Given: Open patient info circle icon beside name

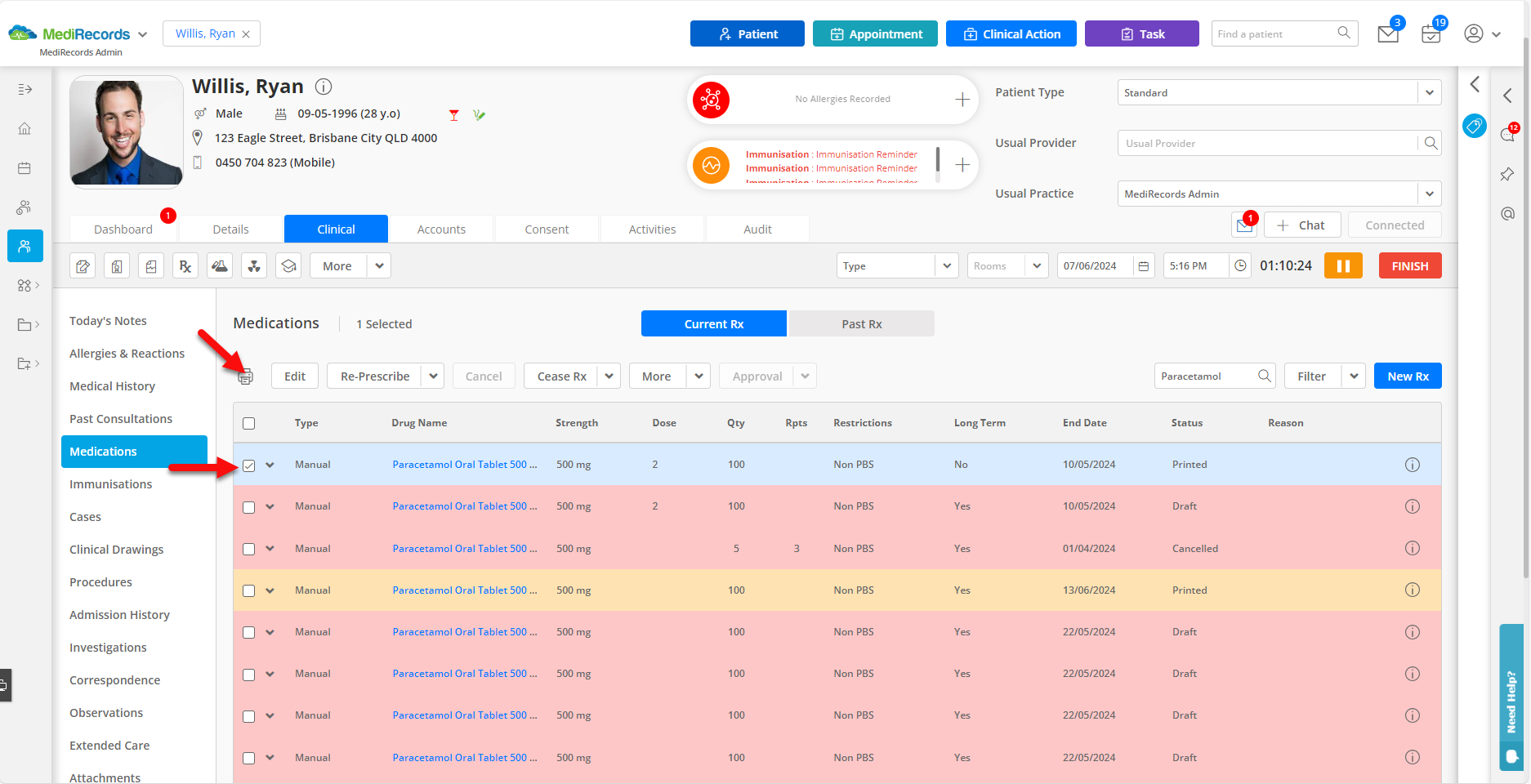Looking at the screenshot, I should pyautogui.click(x=324, y=87).
